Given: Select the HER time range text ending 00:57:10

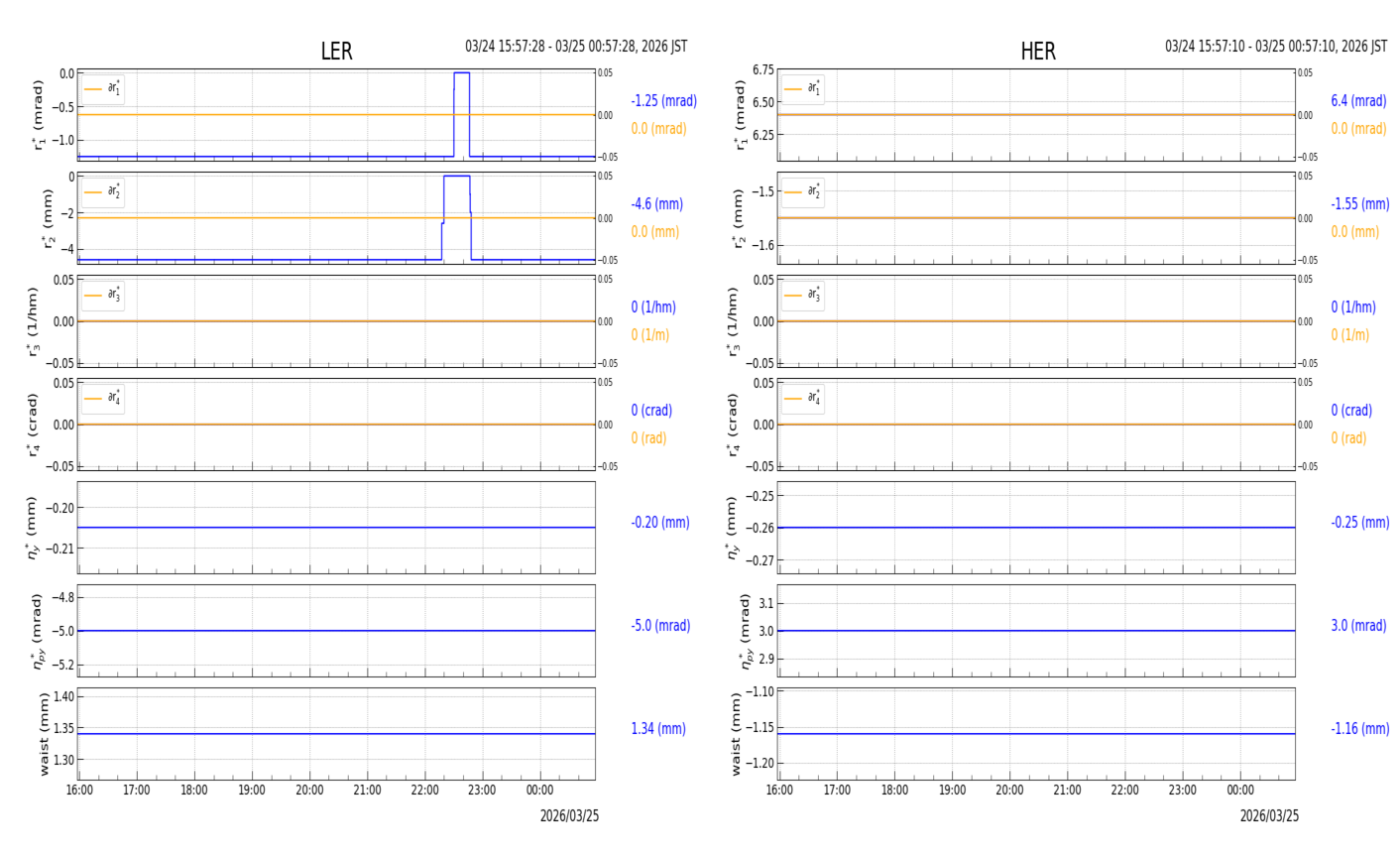Looking at the screenshot, I should 1276,47.
